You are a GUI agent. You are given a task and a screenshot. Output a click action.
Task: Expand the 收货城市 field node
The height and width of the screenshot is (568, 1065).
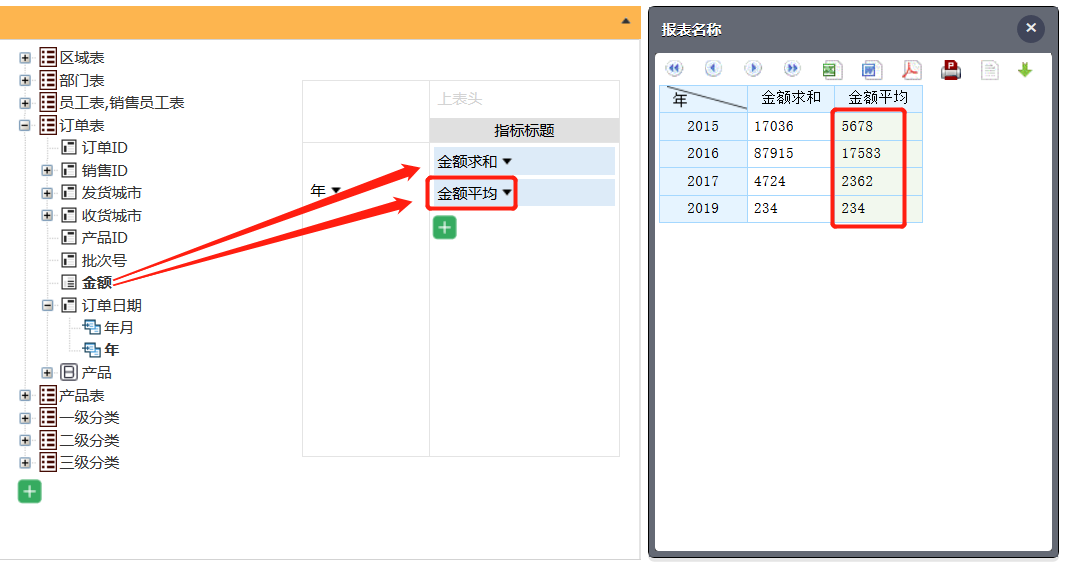click(x=48, y=215)
